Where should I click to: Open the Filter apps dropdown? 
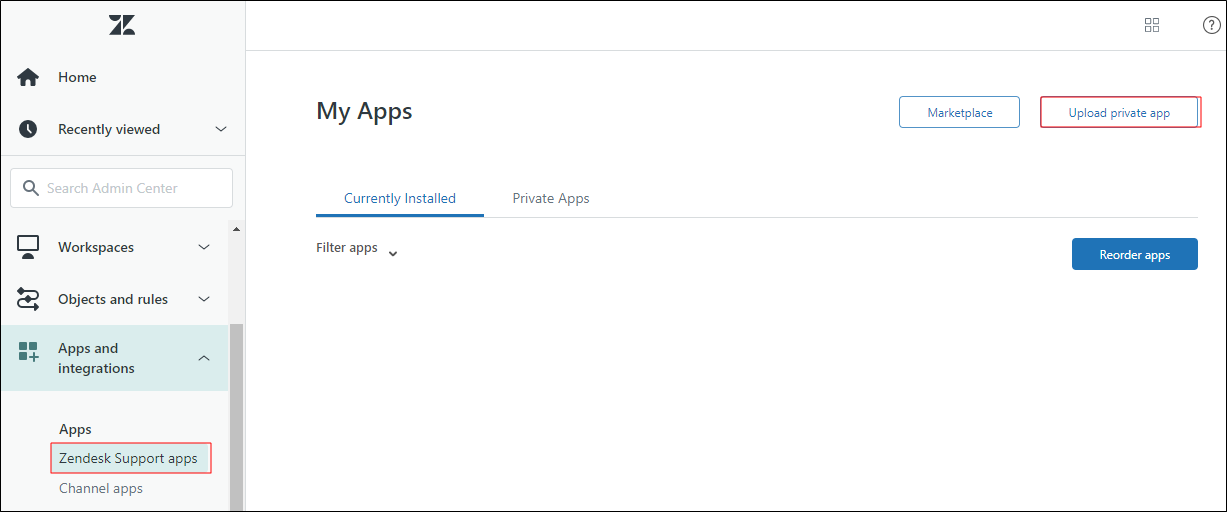click(x=357, y=249)
